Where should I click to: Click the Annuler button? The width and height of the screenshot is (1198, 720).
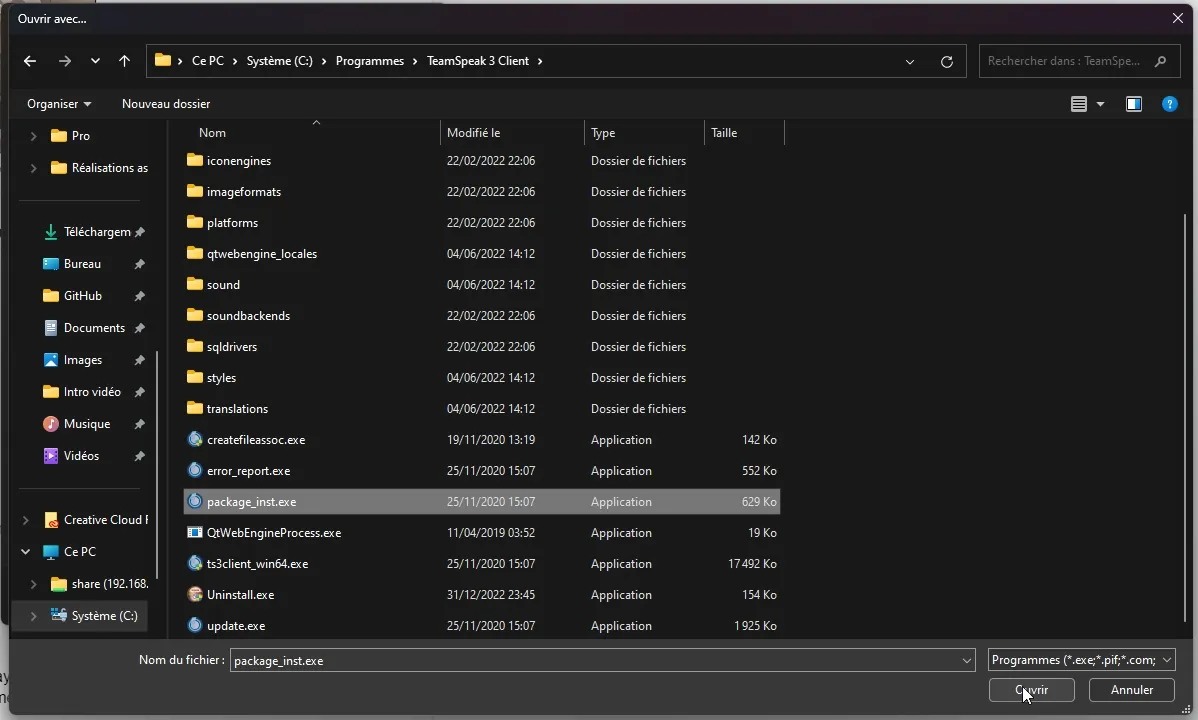[x=1131, y=690]
